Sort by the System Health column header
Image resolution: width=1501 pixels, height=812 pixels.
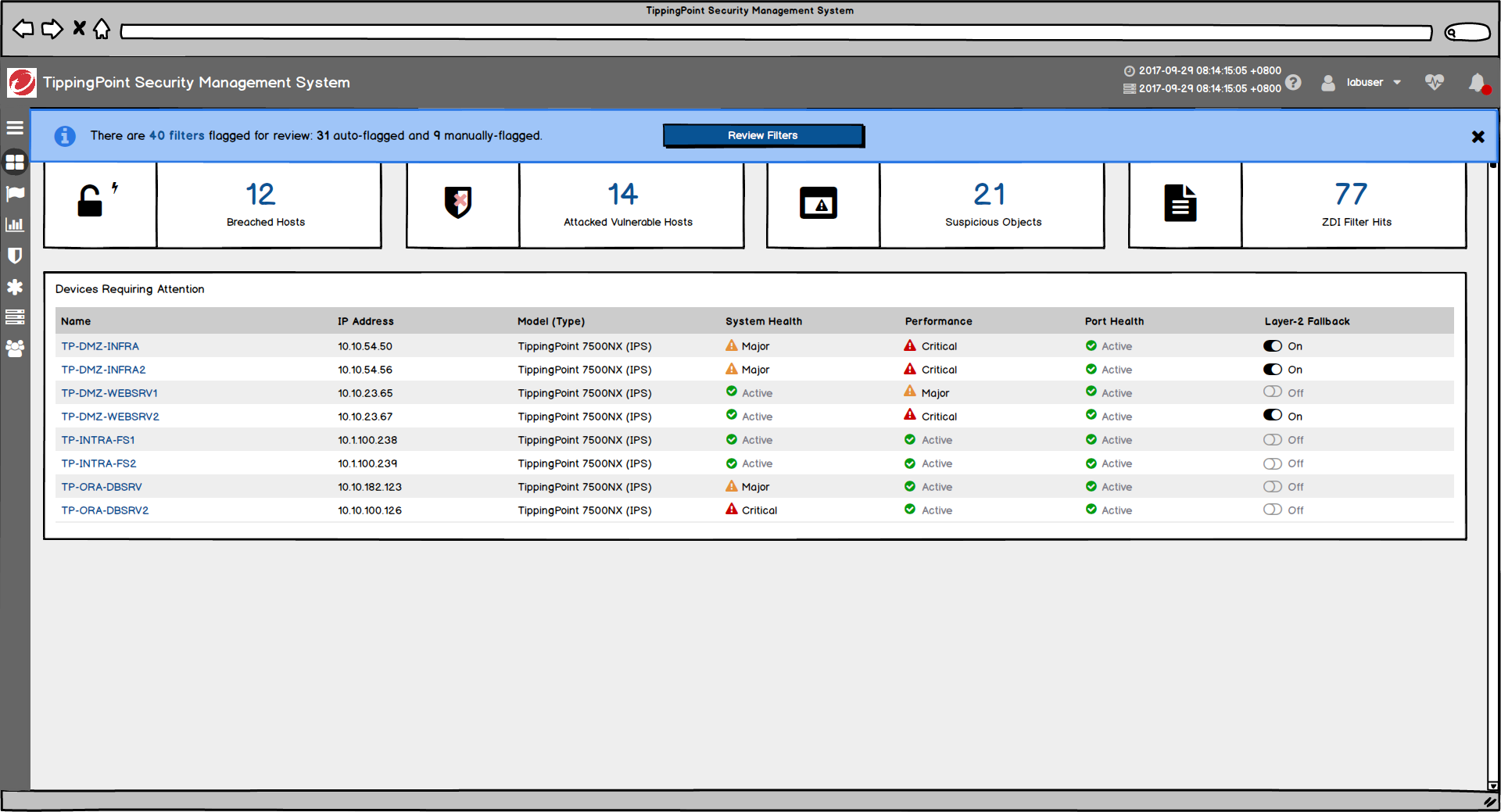(x=764, y=321)
